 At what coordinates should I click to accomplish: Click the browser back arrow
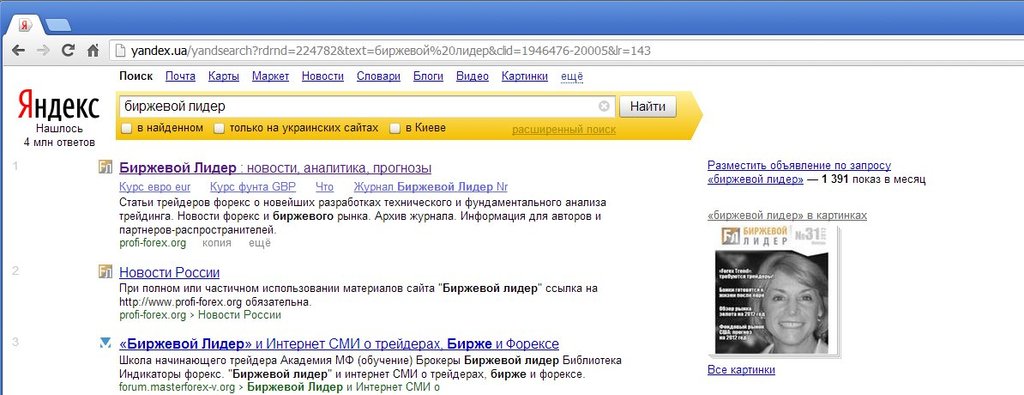point(18,50)
